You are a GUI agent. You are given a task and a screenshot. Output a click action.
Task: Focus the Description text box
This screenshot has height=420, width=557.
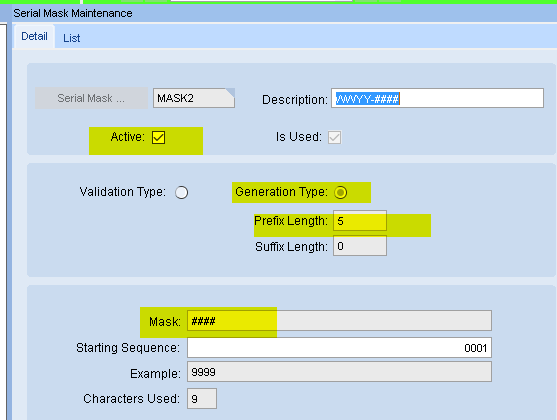[437, 98]
